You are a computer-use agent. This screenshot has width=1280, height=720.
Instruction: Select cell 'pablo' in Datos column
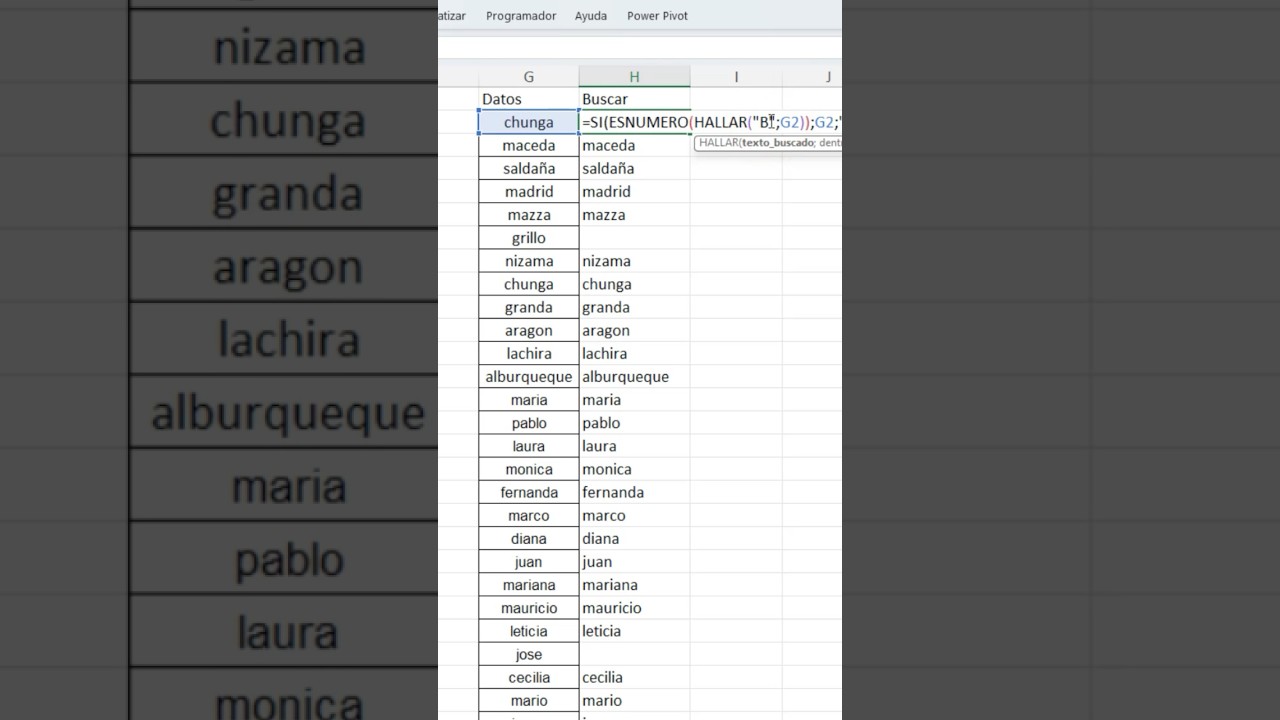point(529,423)
